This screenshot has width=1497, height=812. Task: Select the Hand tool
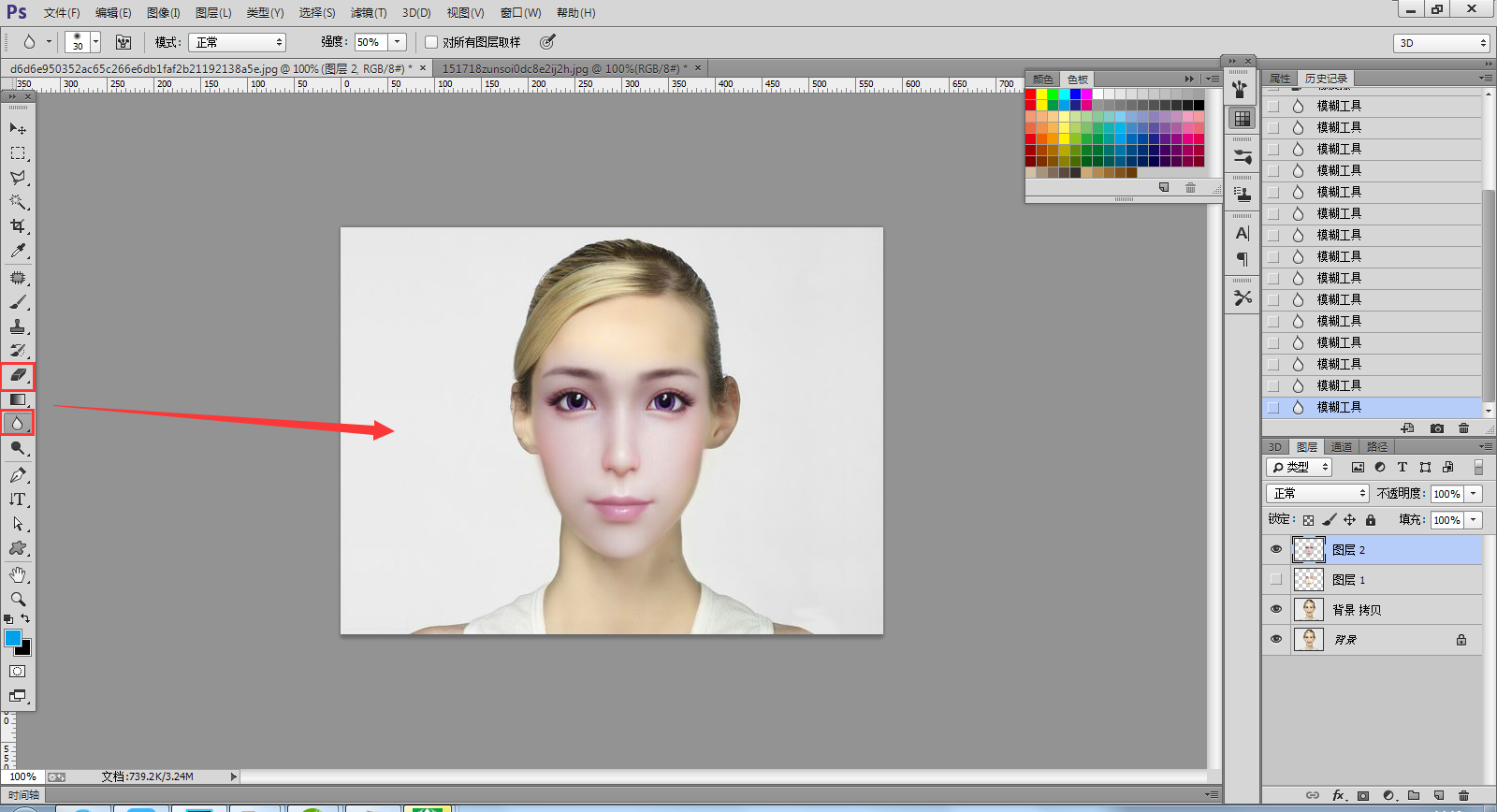tap(17, 574)
